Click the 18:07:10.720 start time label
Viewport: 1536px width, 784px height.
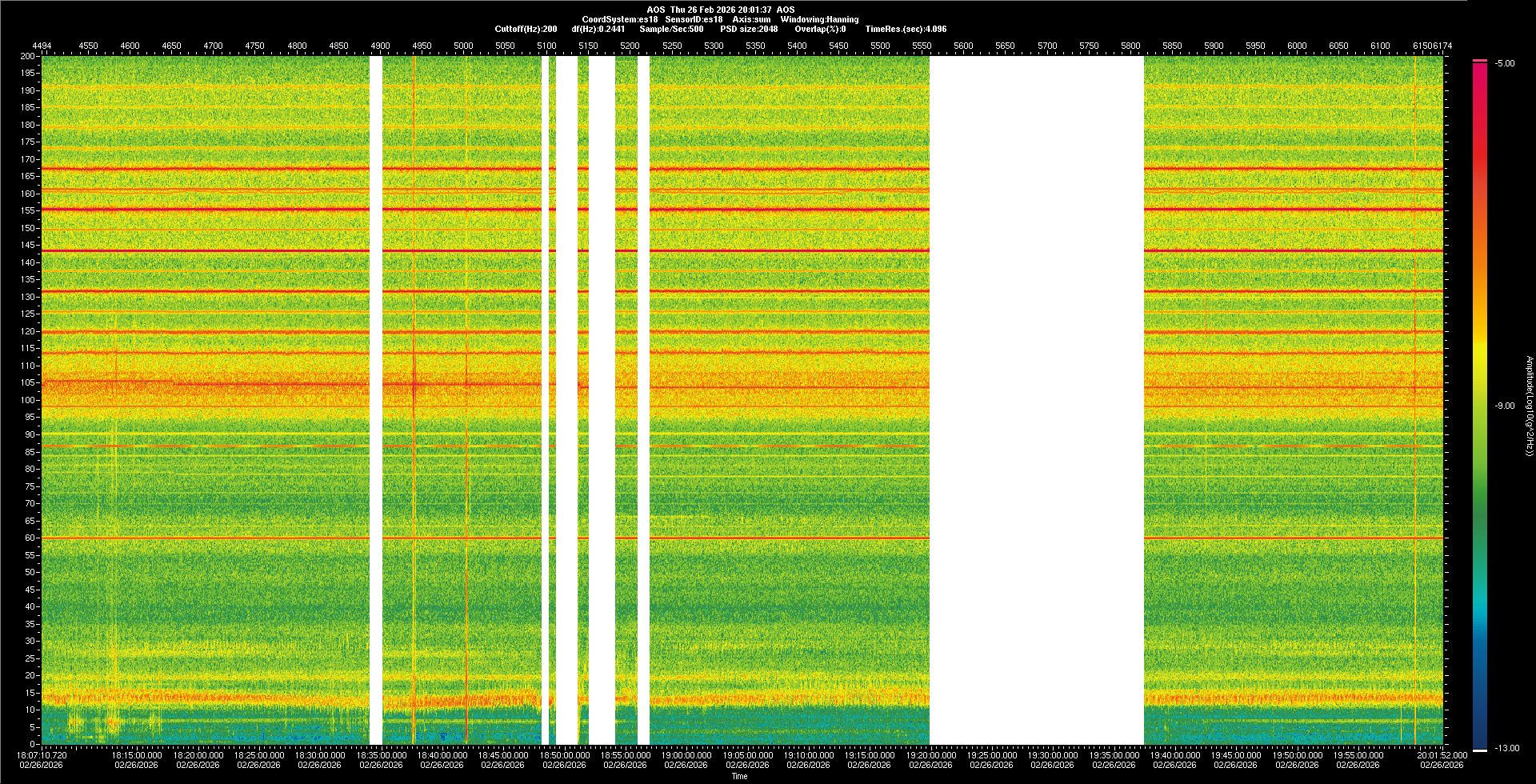click(x=42, y=755)
